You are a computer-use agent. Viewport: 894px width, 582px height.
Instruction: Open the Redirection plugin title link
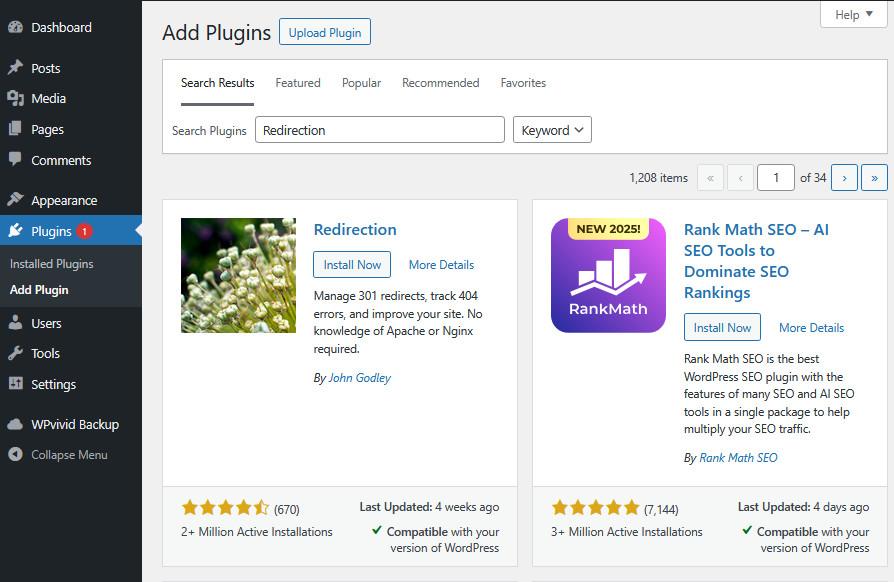point(355,229)
